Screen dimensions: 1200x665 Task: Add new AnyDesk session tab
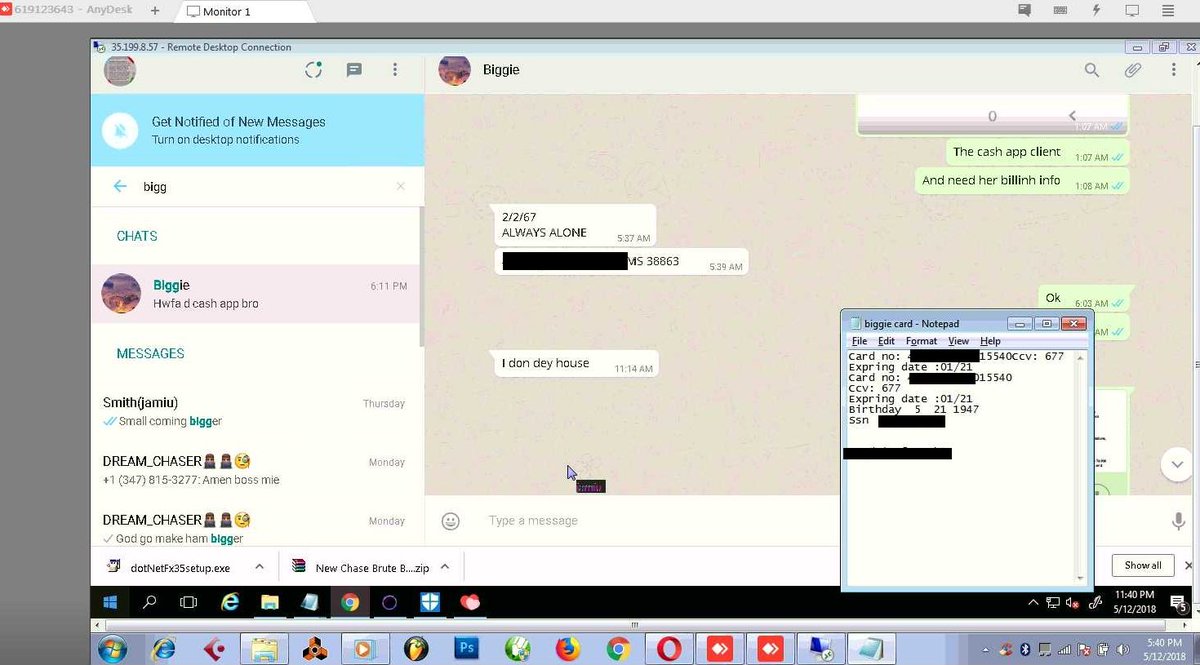click(x=155, y=11)
